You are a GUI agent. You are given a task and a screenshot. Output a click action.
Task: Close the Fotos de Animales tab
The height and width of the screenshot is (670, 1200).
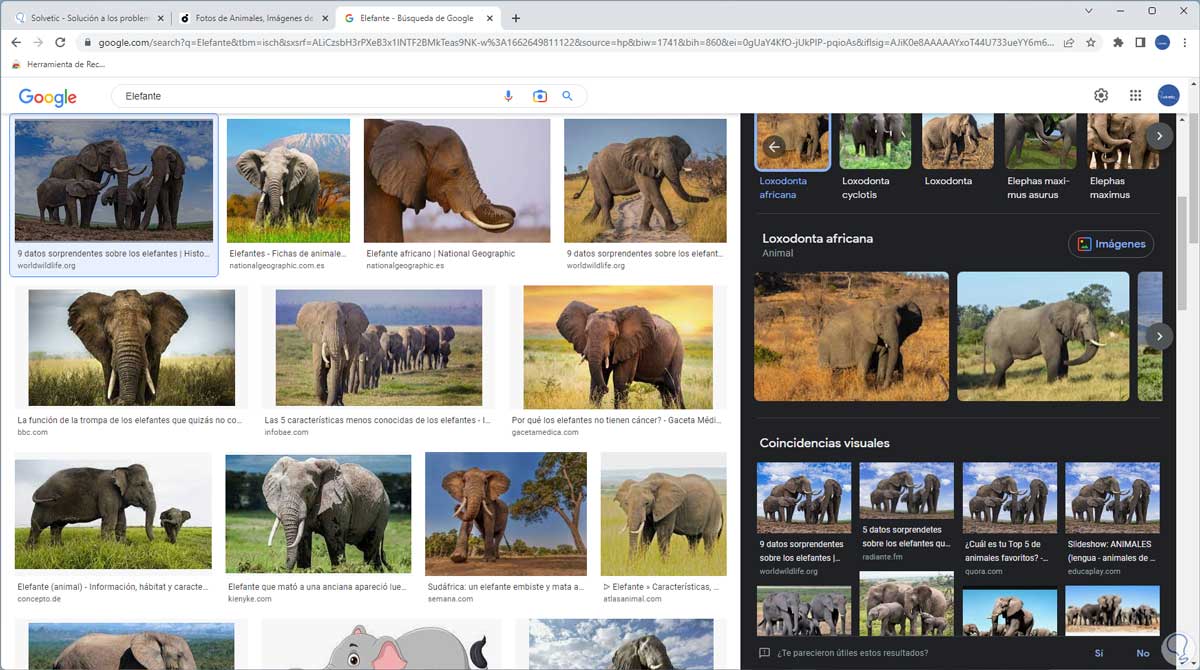[325, 18]
